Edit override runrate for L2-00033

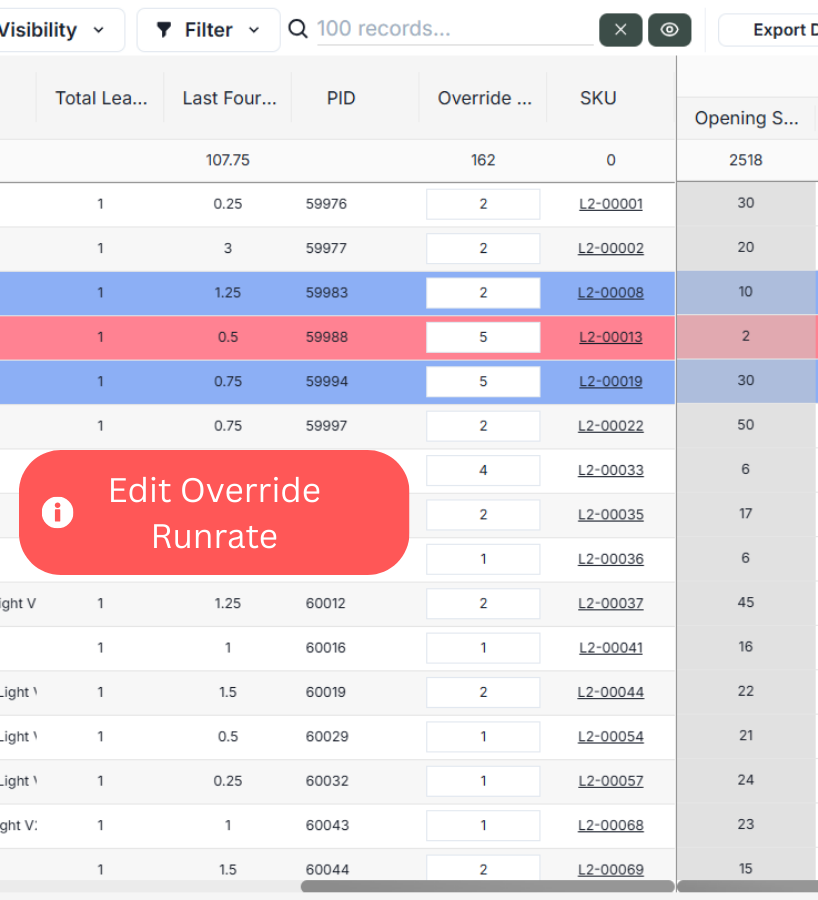coord(483,470)
